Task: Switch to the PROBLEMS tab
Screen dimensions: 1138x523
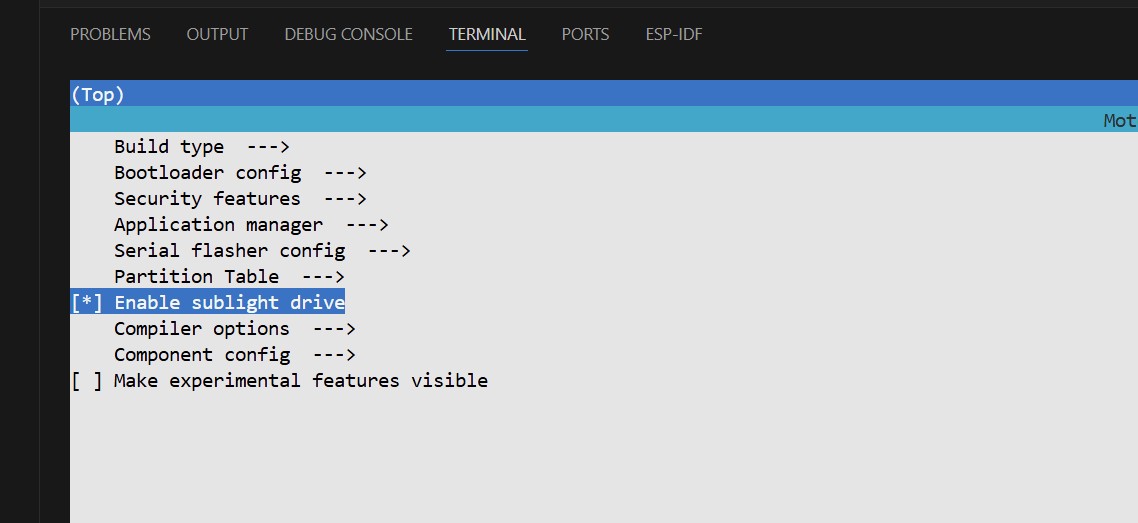Action: [110, 34]
